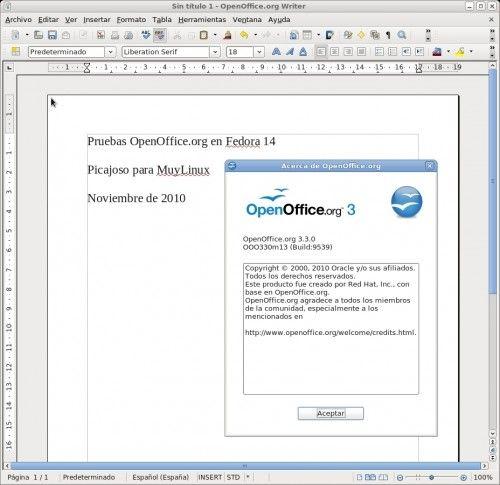Expand the font size 18 dropdown

[x=259, y=52]
